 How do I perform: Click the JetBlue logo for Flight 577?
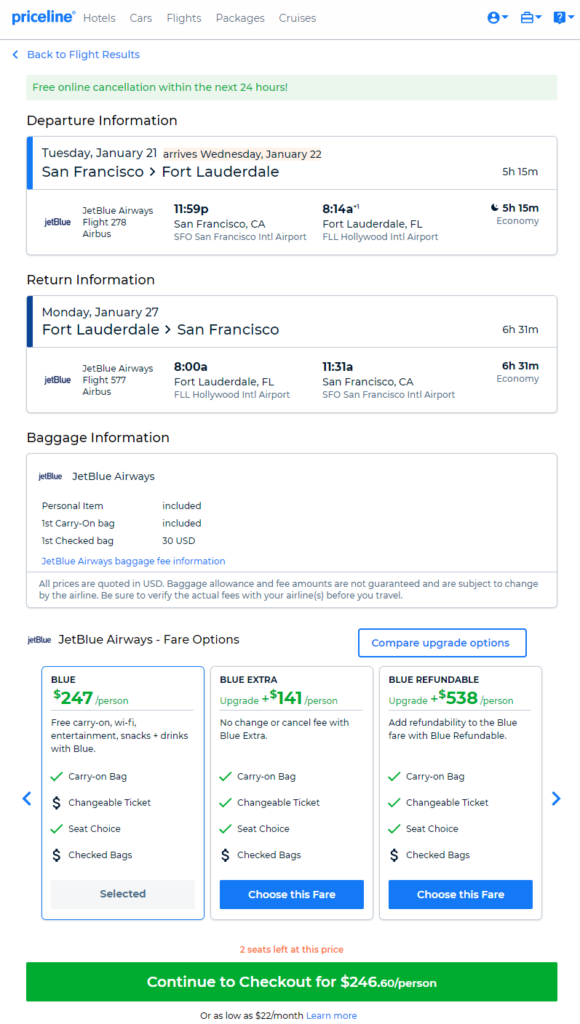point(57,380)
